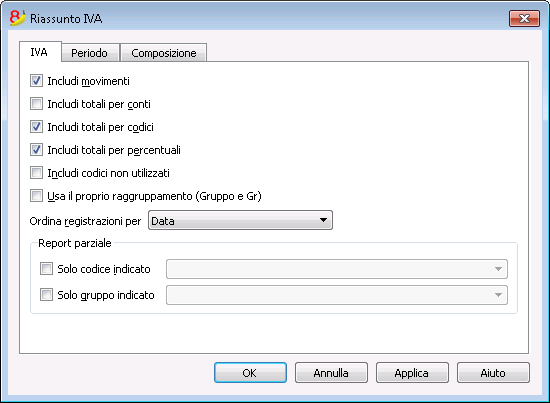Image resolution: width=550 pixels, height=403 pixels.
Task: Uncheck Includi movimenti checkbox
Action: click(x=36, y=81)
